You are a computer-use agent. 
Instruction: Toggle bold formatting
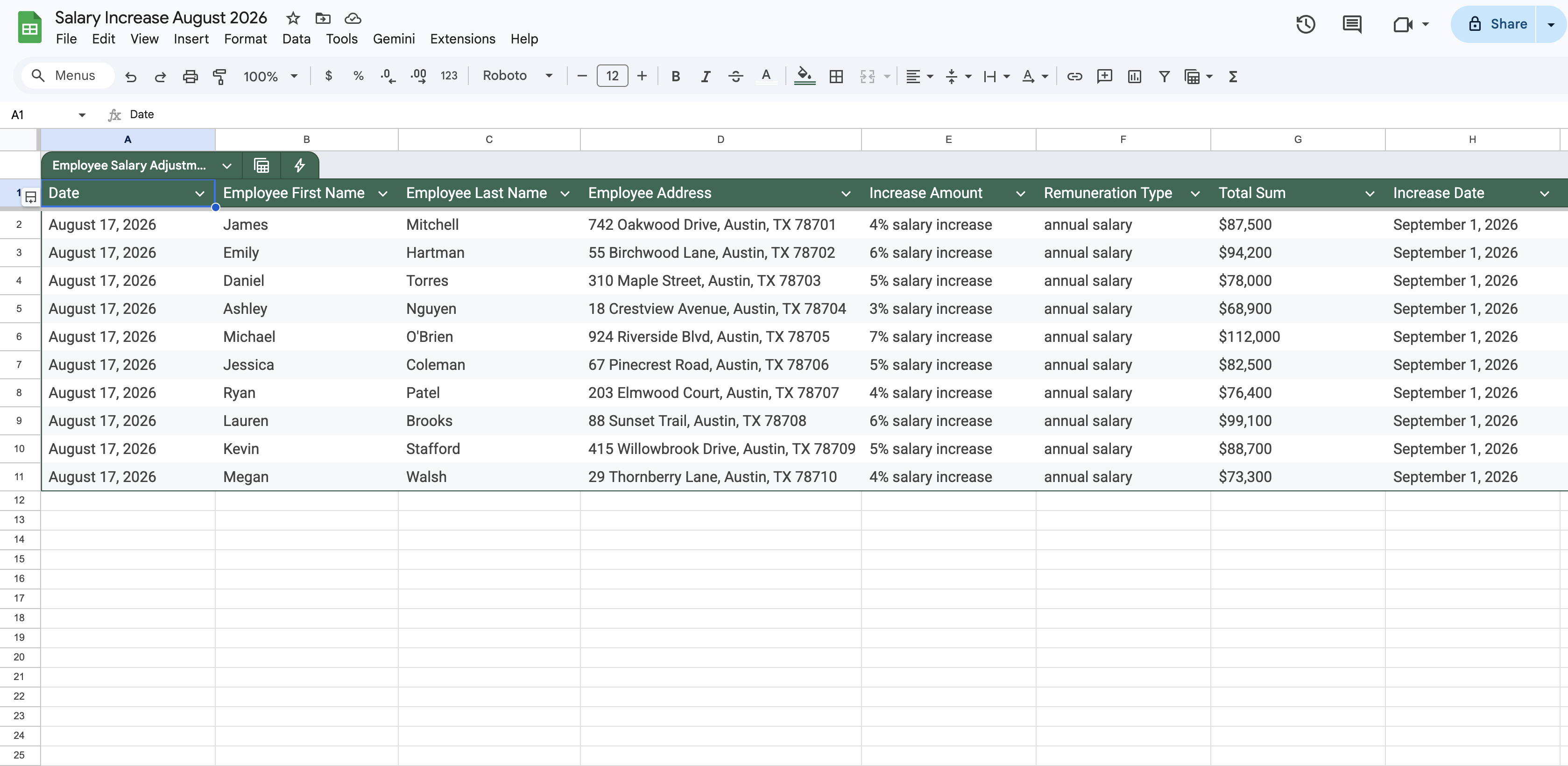[676, 76]
